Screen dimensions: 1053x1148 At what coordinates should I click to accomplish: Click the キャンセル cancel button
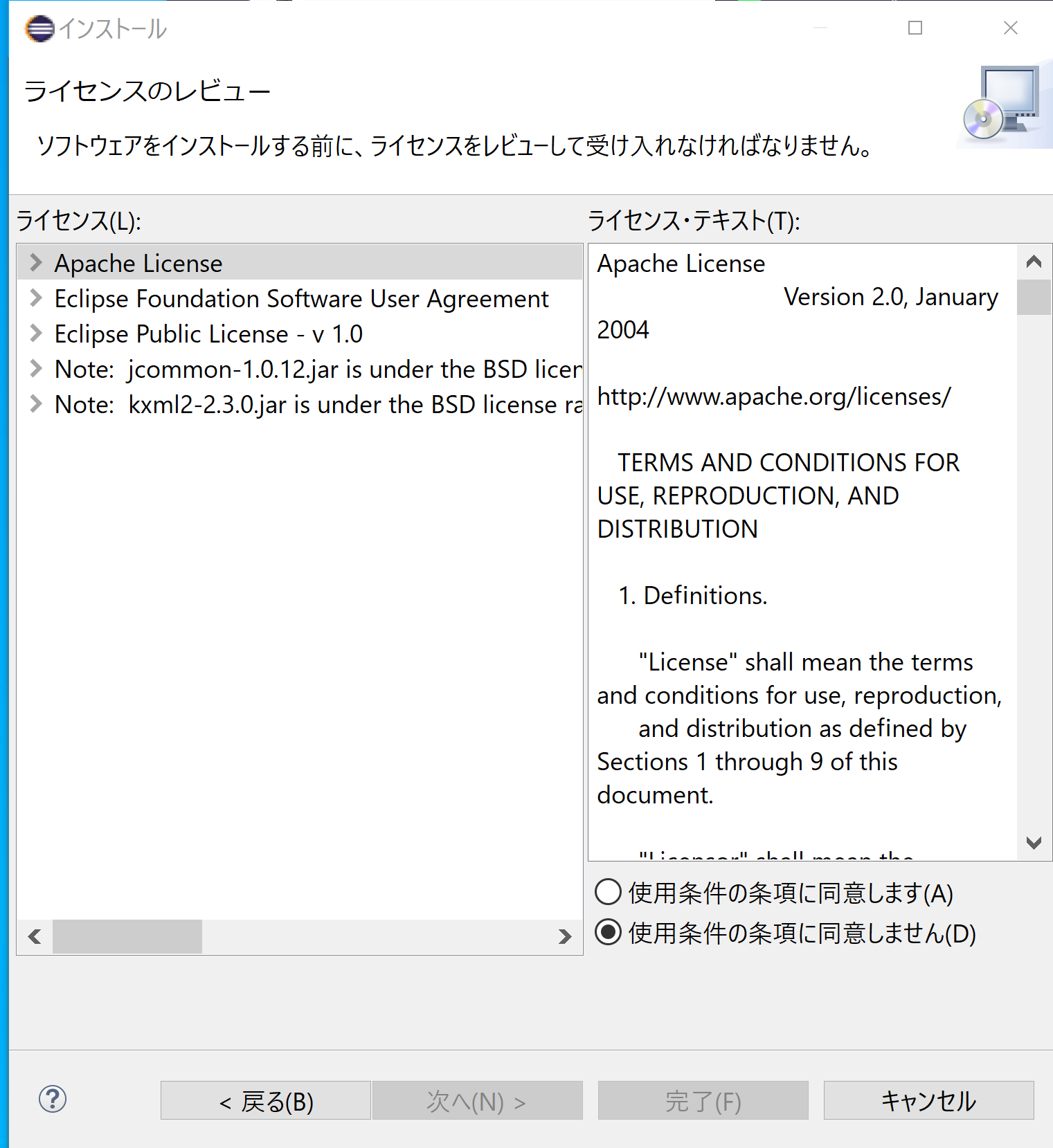928,1100
